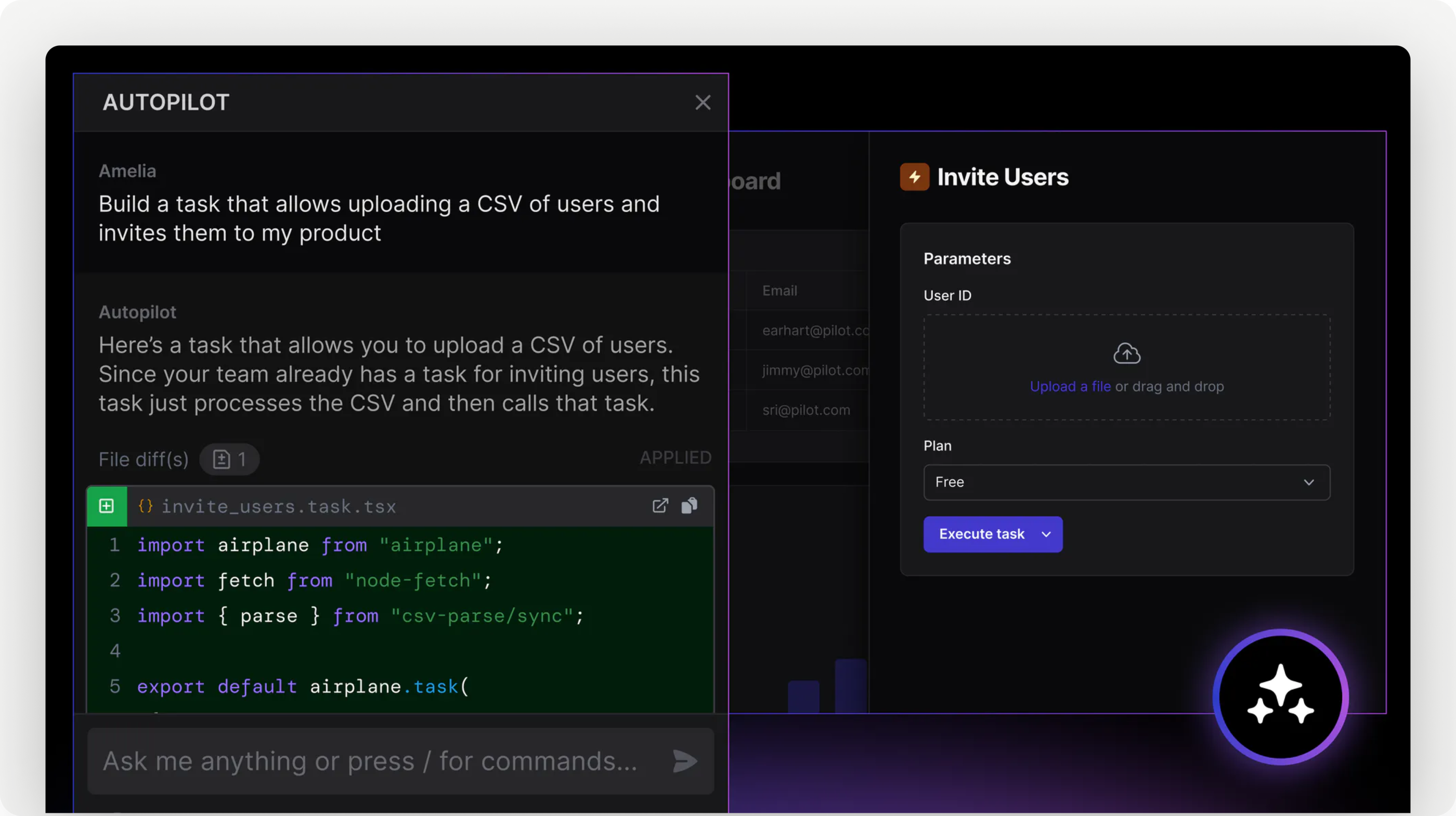The width and height of the screenshot is (1456, 816).
Task: Click the Autopilot reply text
Action: (399, 374)
